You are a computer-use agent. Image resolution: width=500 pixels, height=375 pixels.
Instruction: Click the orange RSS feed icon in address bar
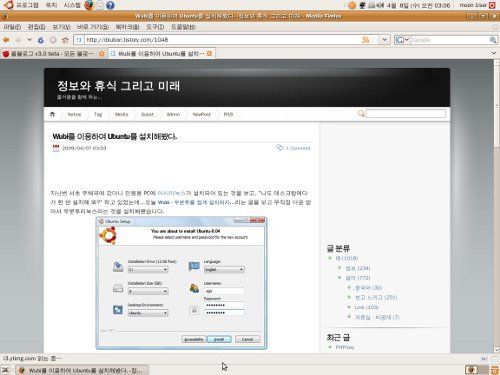pyautogui.click(x=366, y=40)
